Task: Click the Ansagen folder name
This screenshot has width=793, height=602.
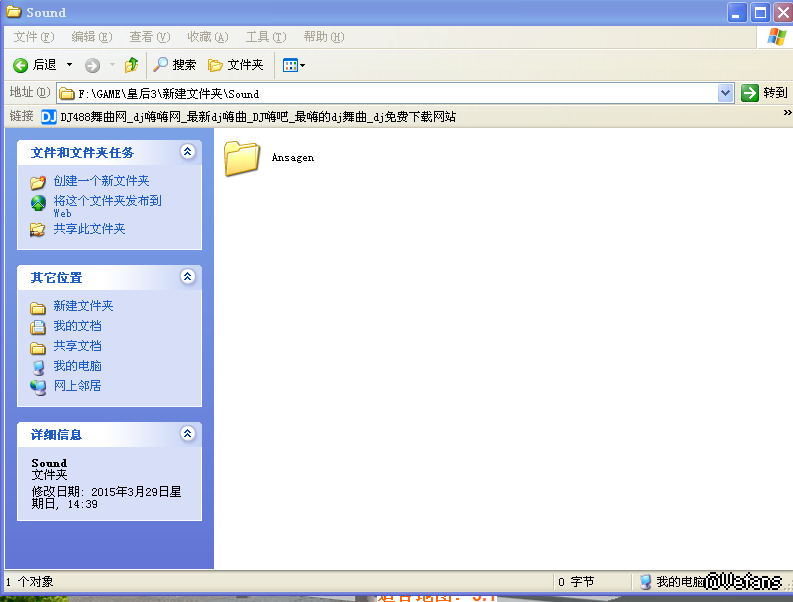Action: pyautogui.click(x=293, y=158)
